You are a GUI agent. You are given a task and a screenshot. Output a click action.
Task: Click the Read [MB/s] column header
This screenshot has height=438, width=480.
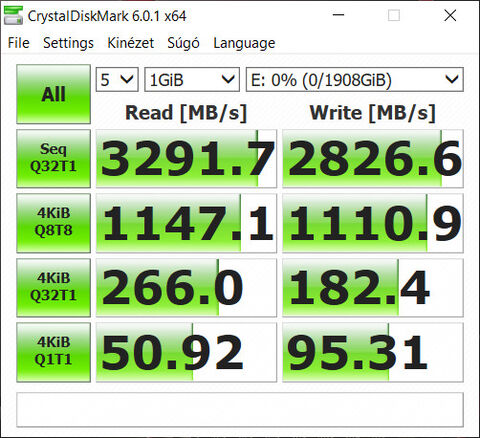[x=186, y=113]
